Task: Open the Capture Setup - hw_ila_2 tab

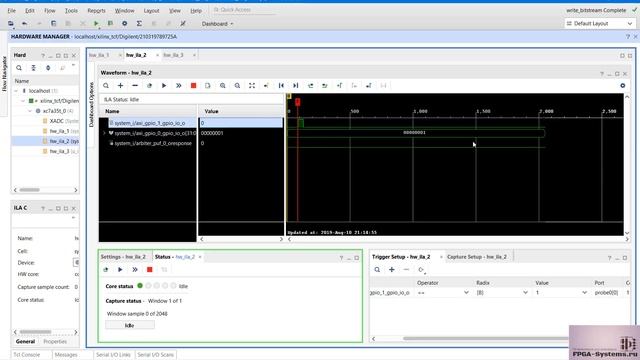Action: [x=477, y=257]
